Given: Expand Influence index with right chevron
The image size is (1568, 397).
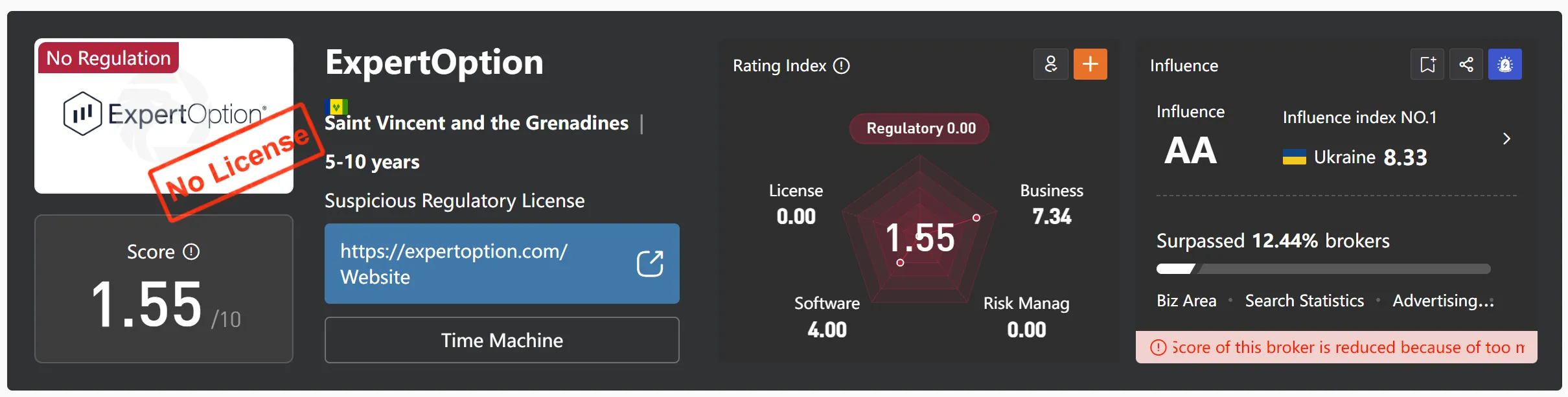Looking at the screenshot, I should tap(1506, 139).
